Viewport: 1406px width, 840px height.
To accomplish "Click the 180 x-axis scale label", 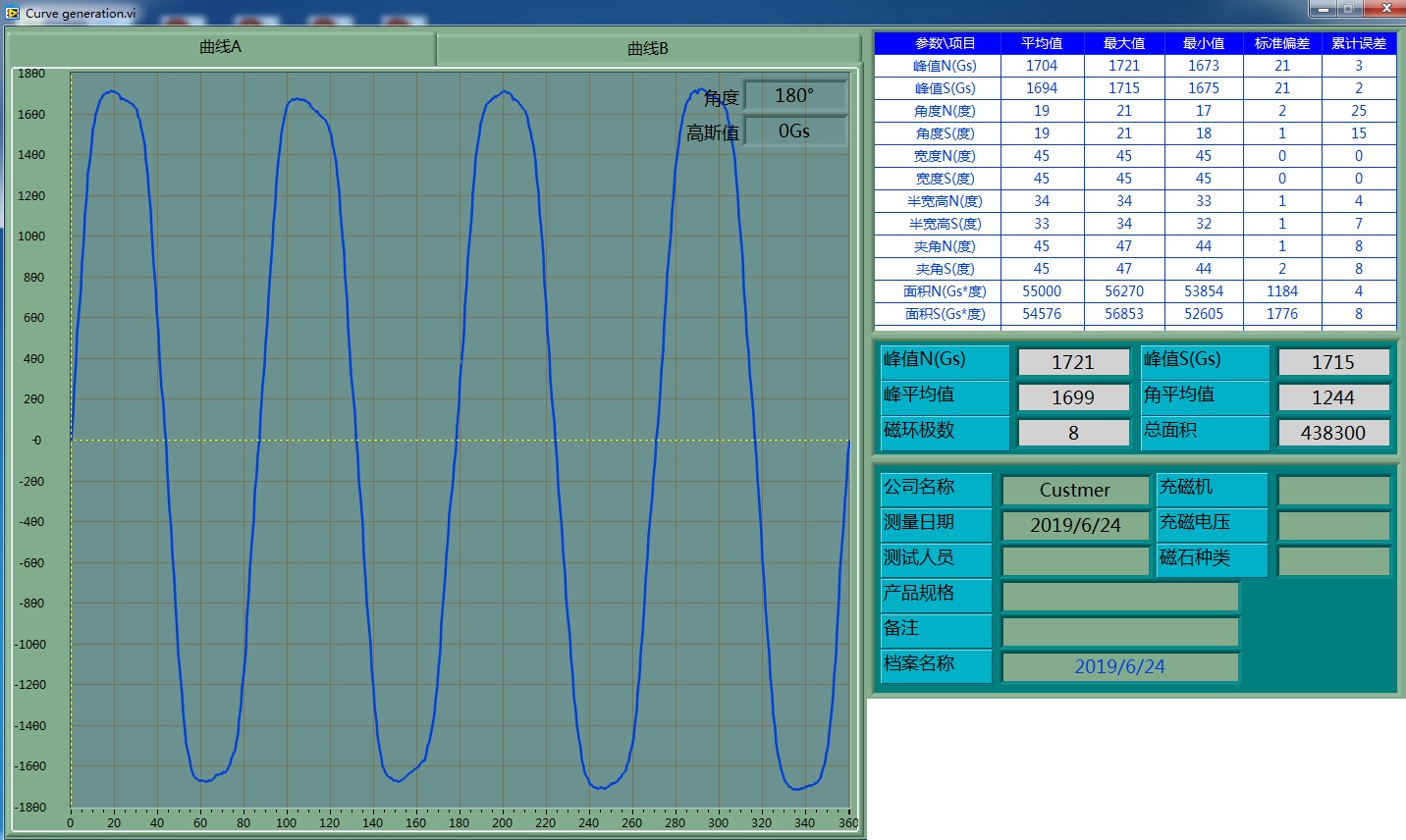I will 459,823.
